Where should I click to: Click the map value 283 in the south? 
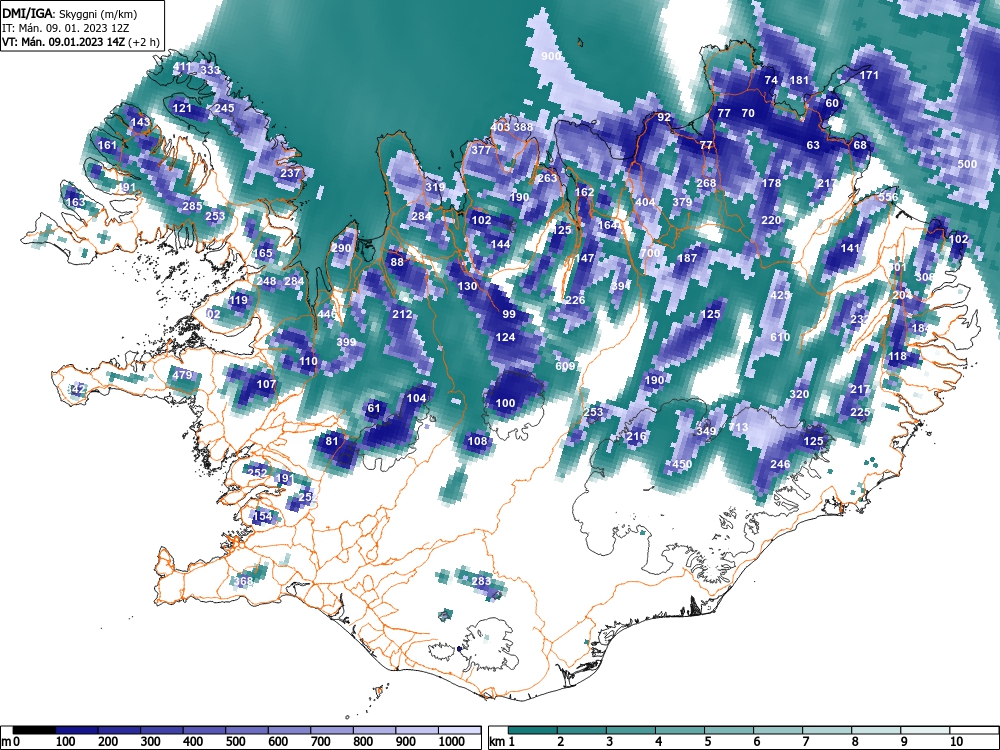coord(482,580)
